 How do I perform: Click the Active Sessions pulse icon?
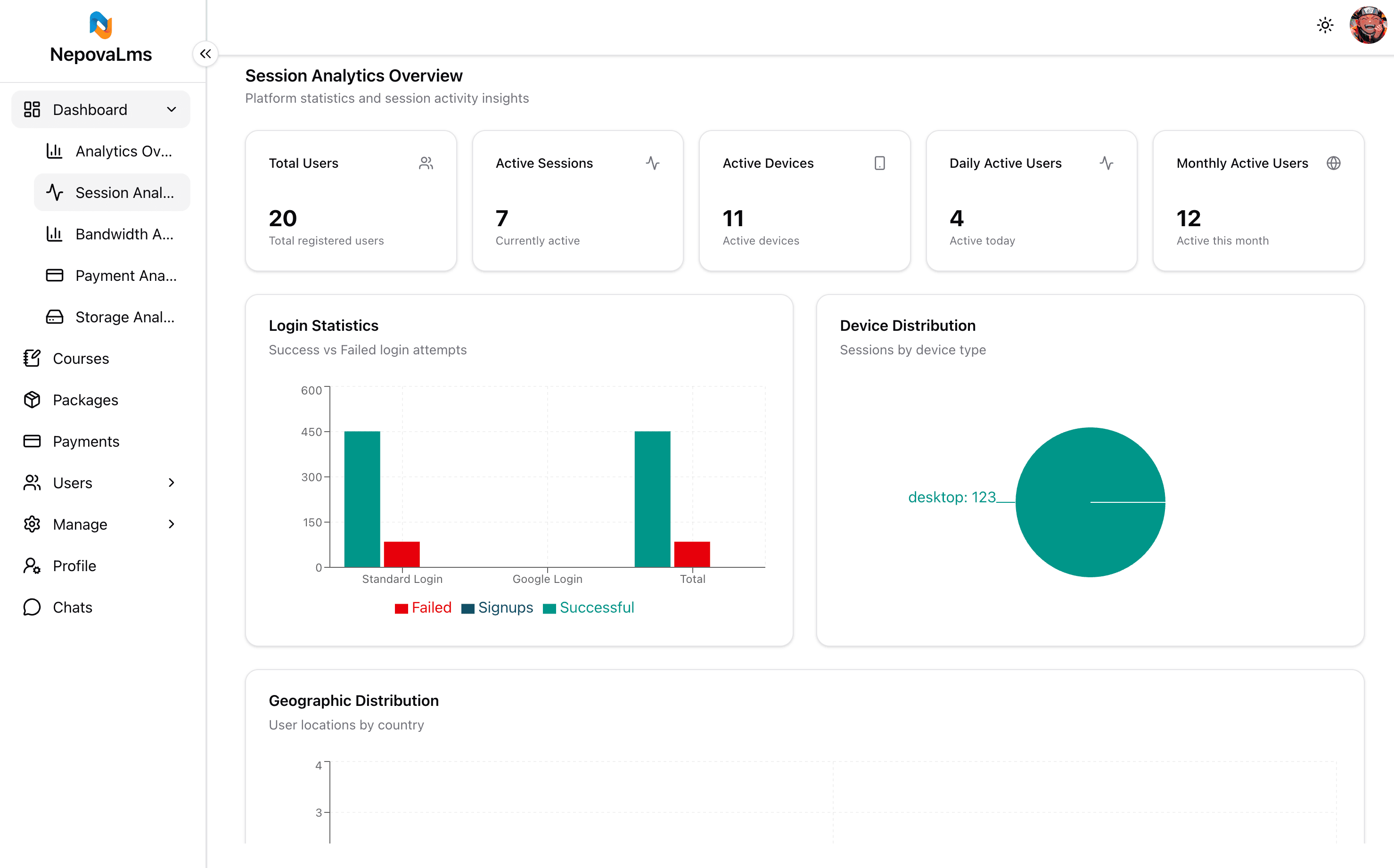point(653,163)
